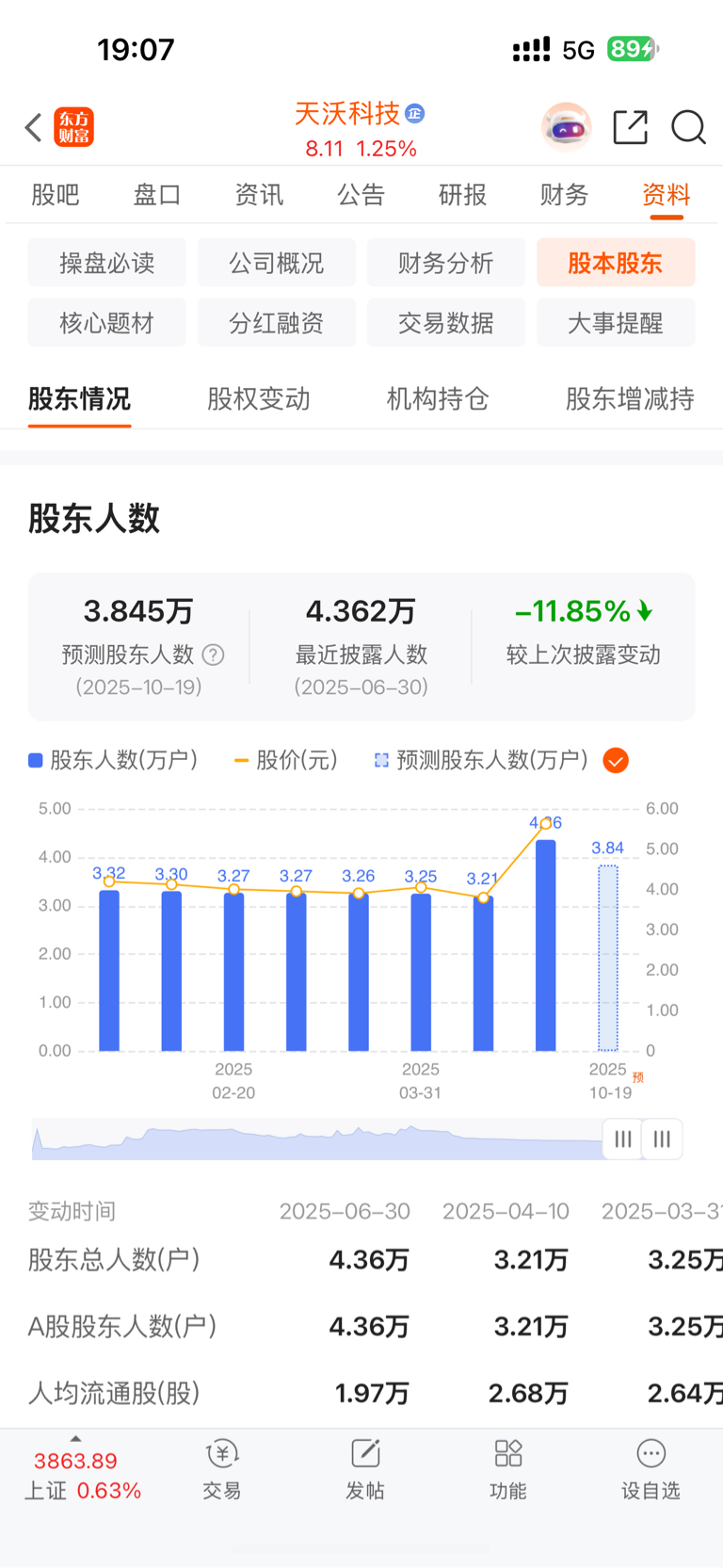This screenshot has height=1568, width=723.
Task: Tap the 4.36 shareholder count bar
Action: pyautogui.click(x=545, y=945)
